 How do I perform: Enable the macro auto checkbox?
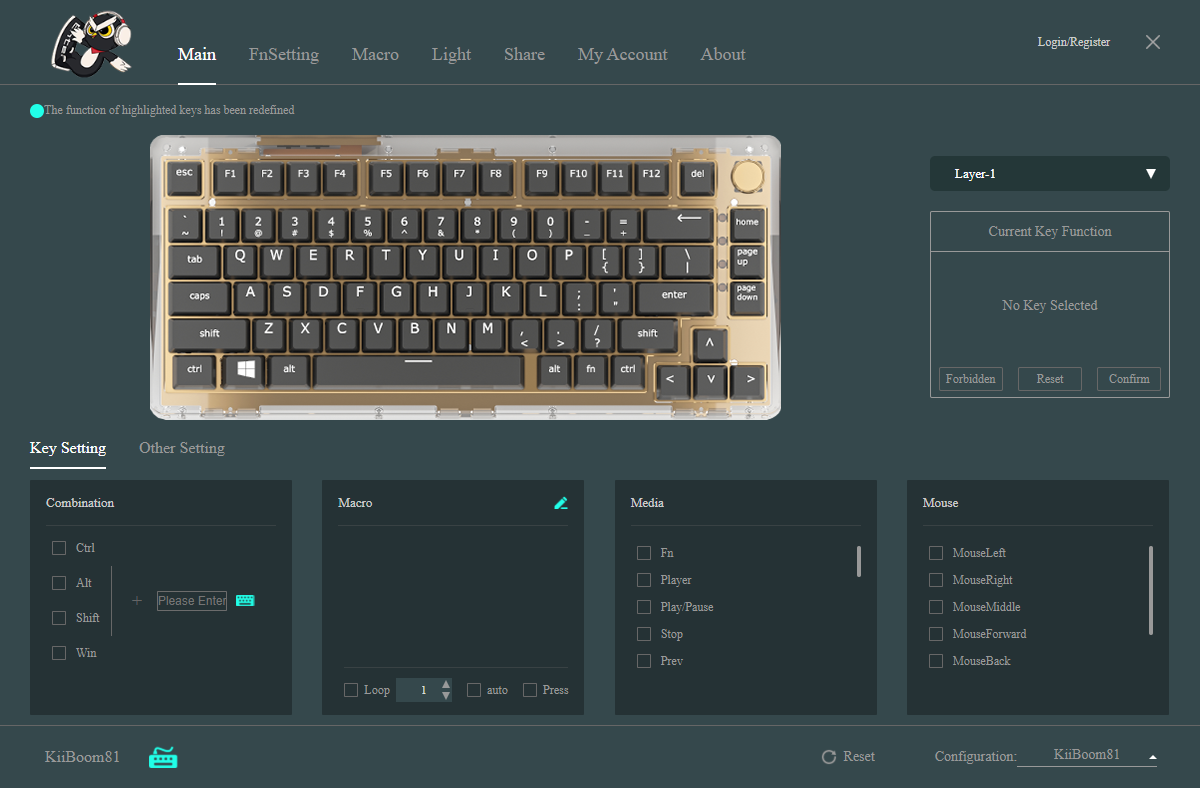tap(474, 690)
